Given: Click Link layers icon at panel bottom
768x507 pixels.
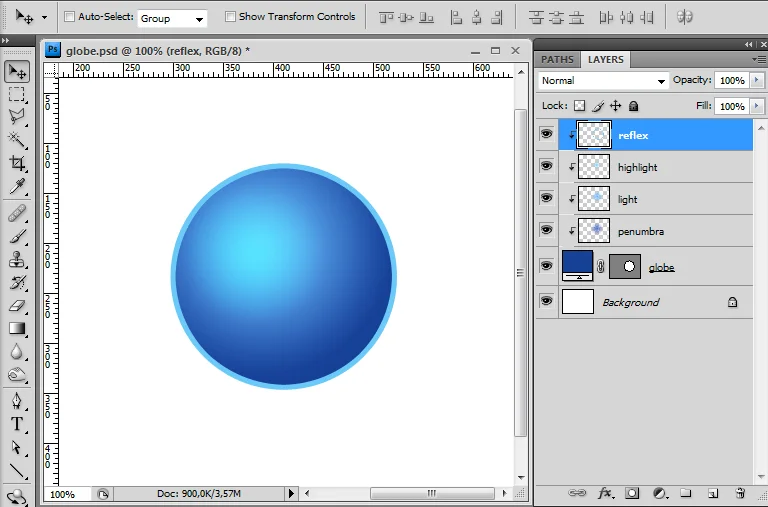Looking at the screenshot, I should [577, 493].
